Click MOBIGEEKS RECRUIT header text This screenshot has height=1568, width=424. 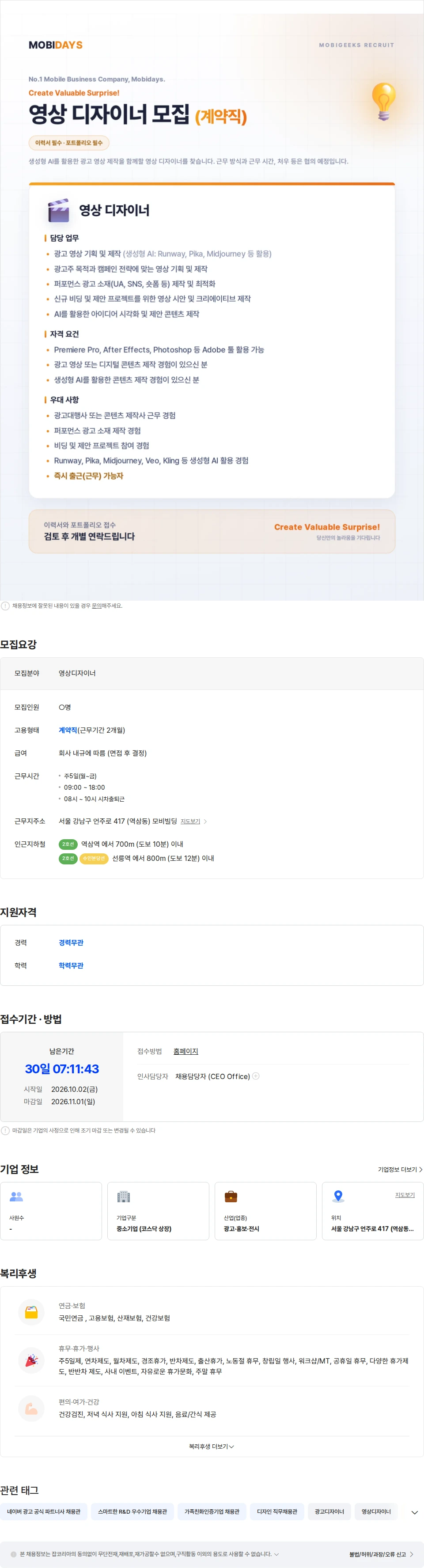click(x=356, y=45)
